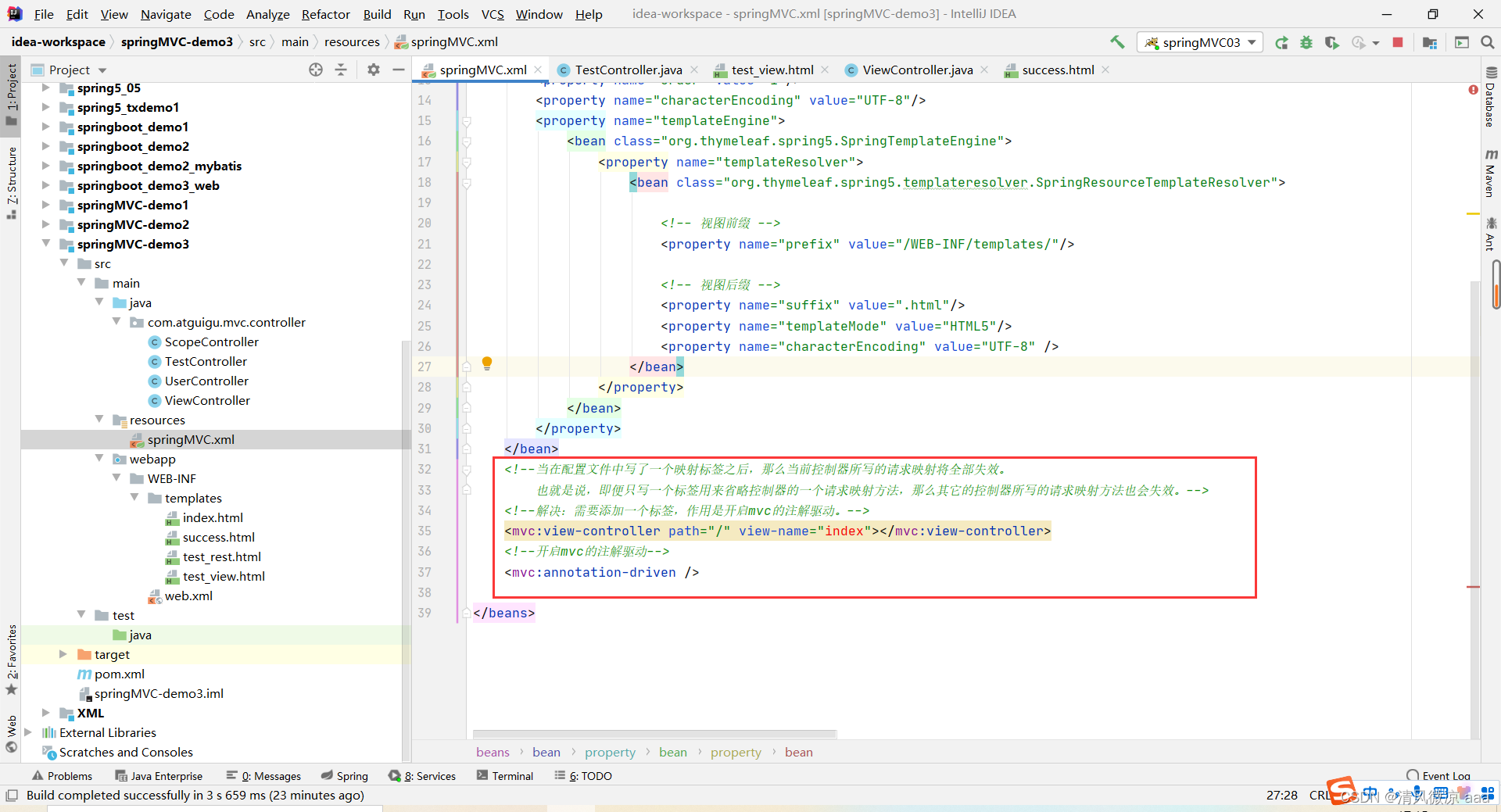
Task: Open Java Enterprise tool window
Action: (x=159, y=776)
